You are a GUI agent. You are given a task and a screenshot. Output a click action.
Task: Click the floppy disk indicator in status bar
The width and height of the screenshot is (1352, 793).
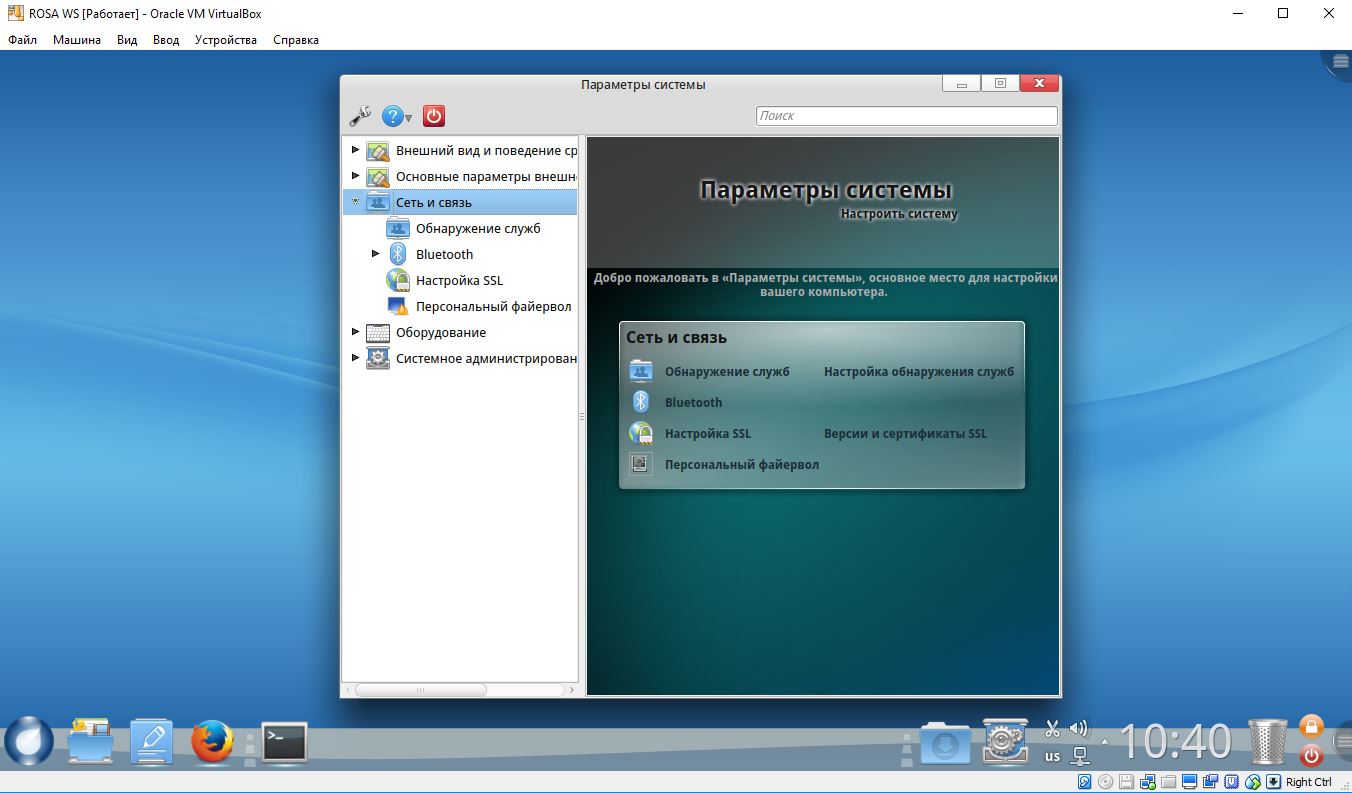(1127, 782)
